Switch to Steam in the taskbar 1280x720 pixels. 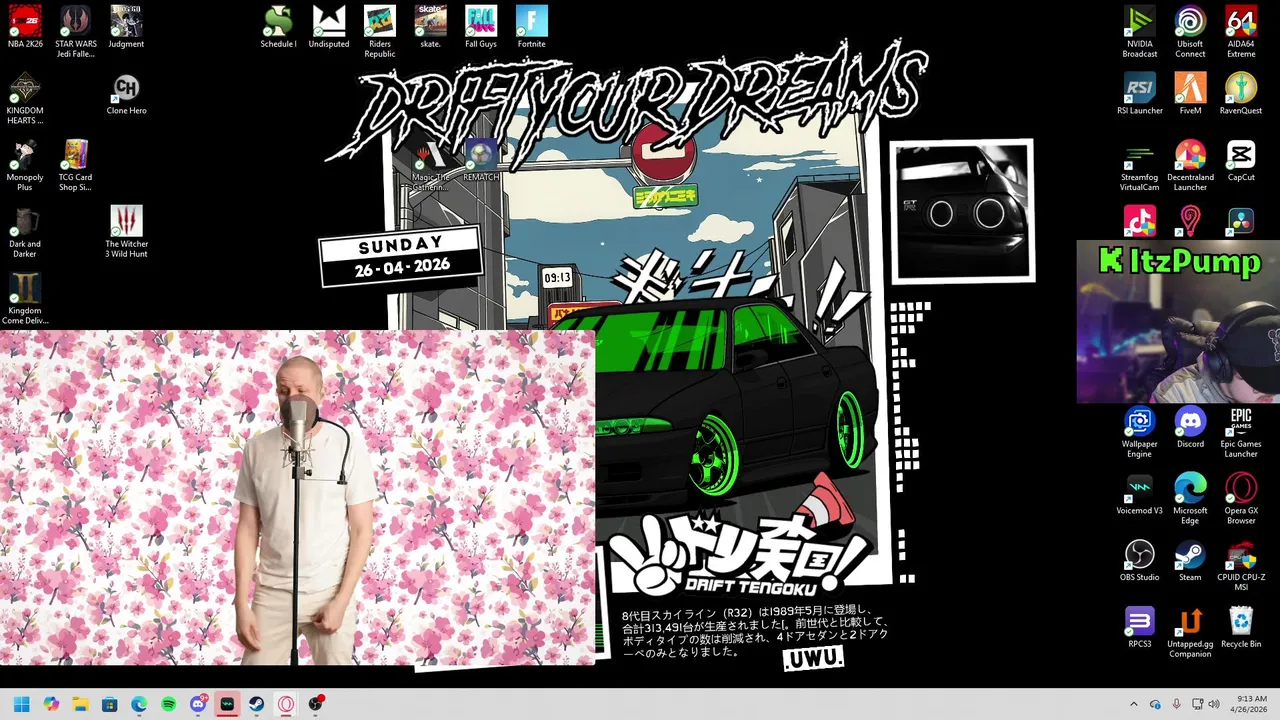coord(257,704)
